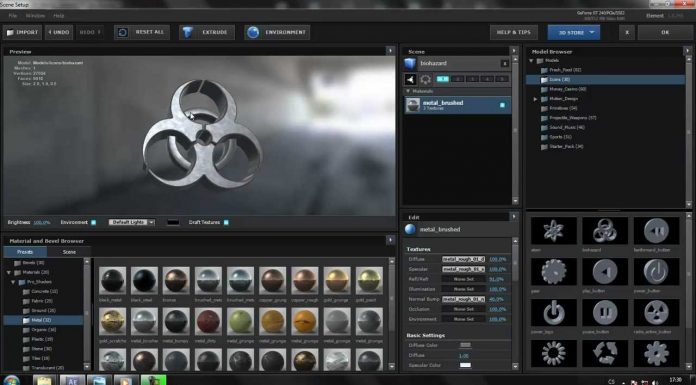Open the Preview panel options arrow
This screenshot has width=696, height=385.
(390, 51)
